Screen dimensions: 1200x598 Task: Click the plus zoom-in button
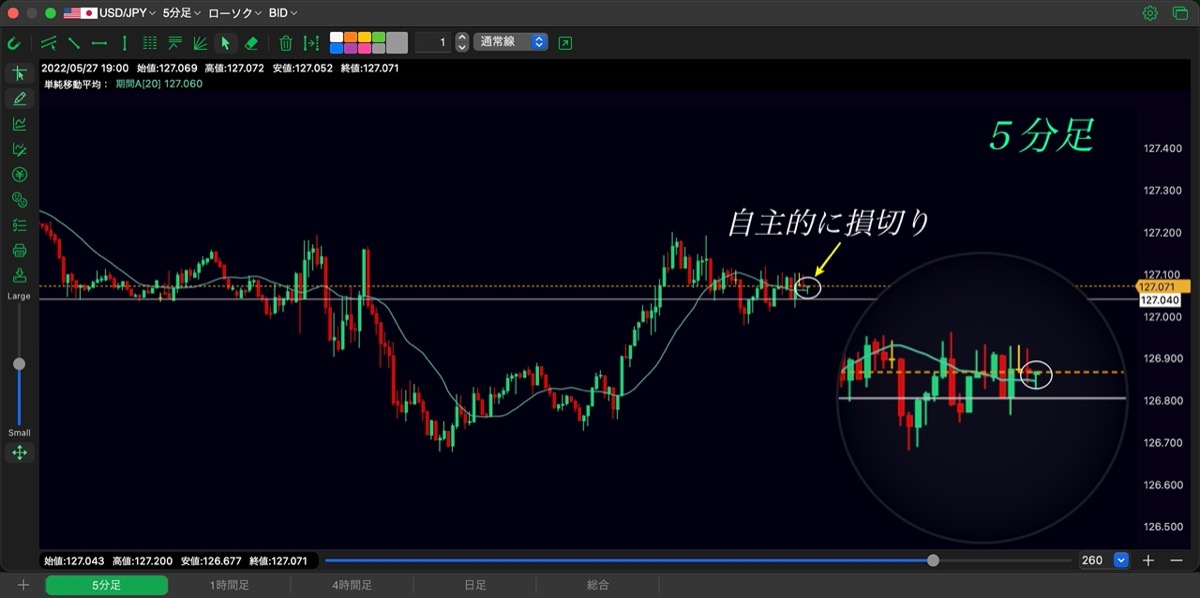click(x=1149, y=560)
